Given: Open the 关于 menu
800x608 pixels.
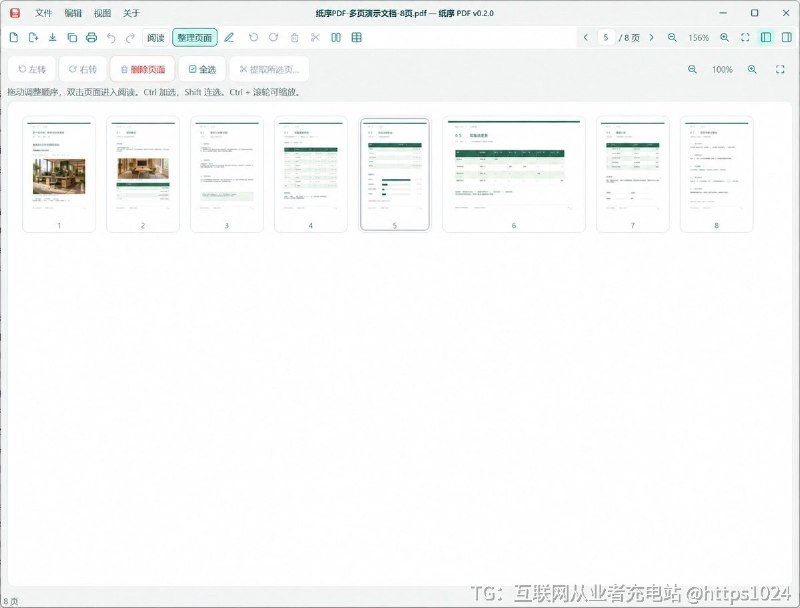Looking at the screenshot, I should point(131,13).
